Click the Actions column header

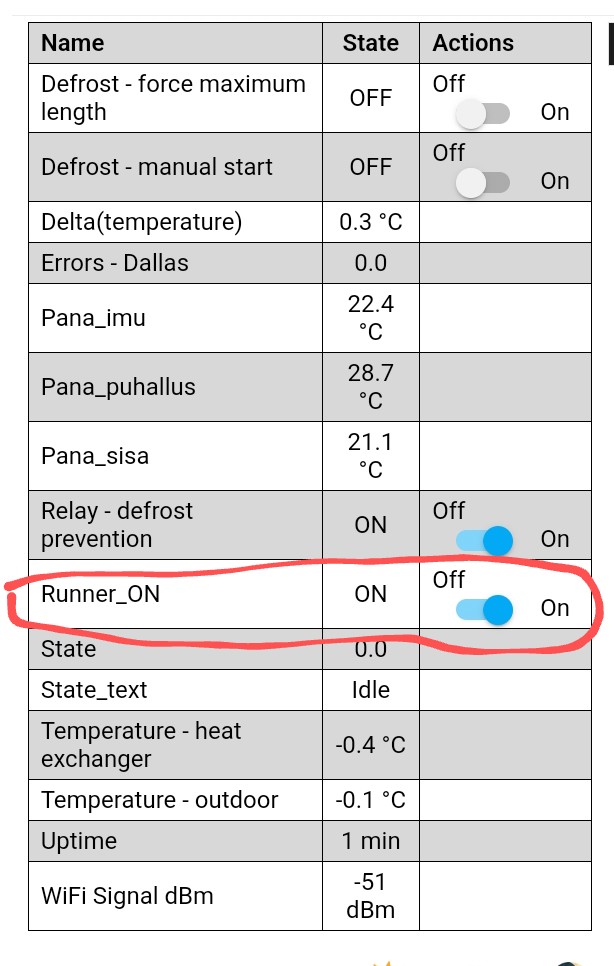point(473,43)
